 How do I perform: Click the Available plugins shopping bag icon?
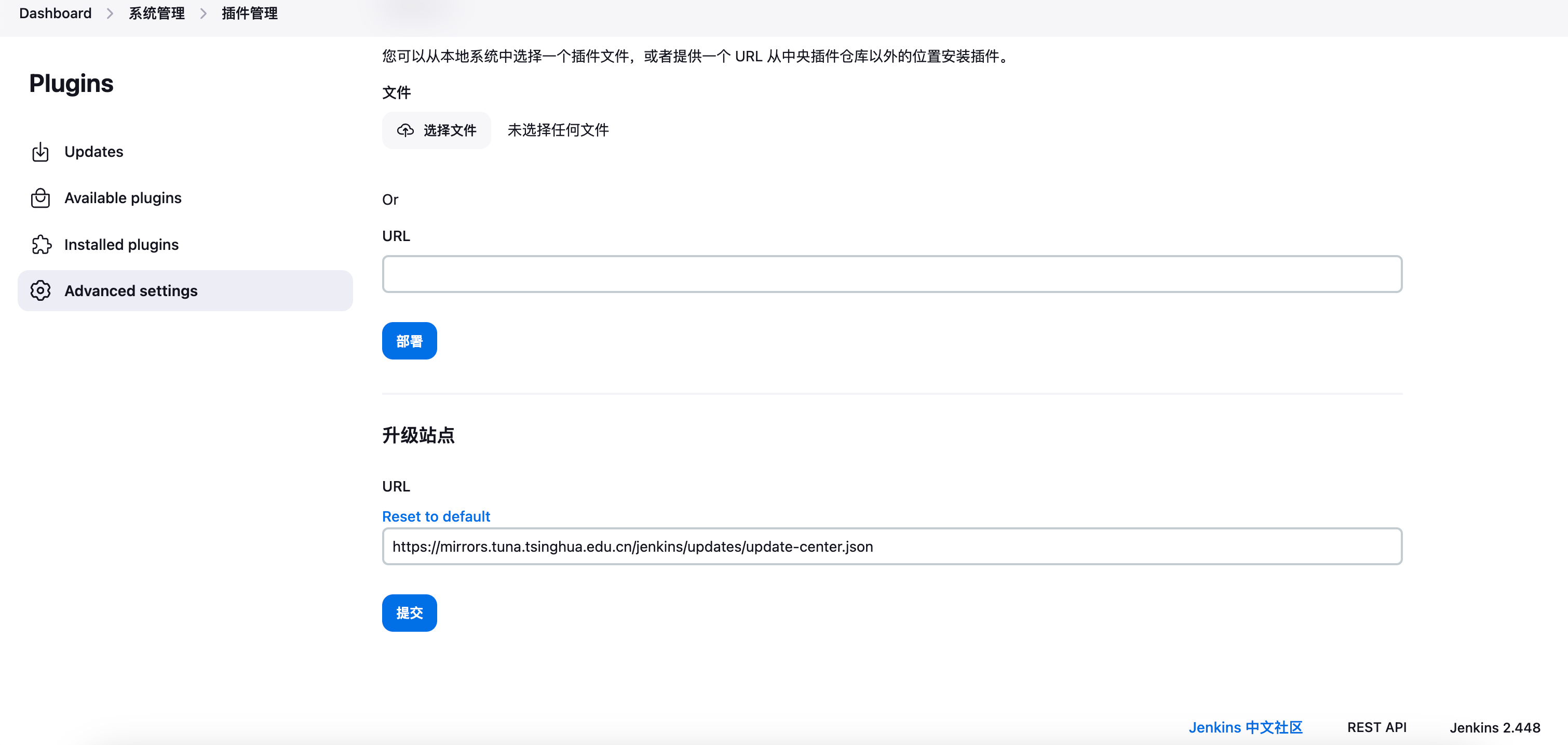pos(40,198)
